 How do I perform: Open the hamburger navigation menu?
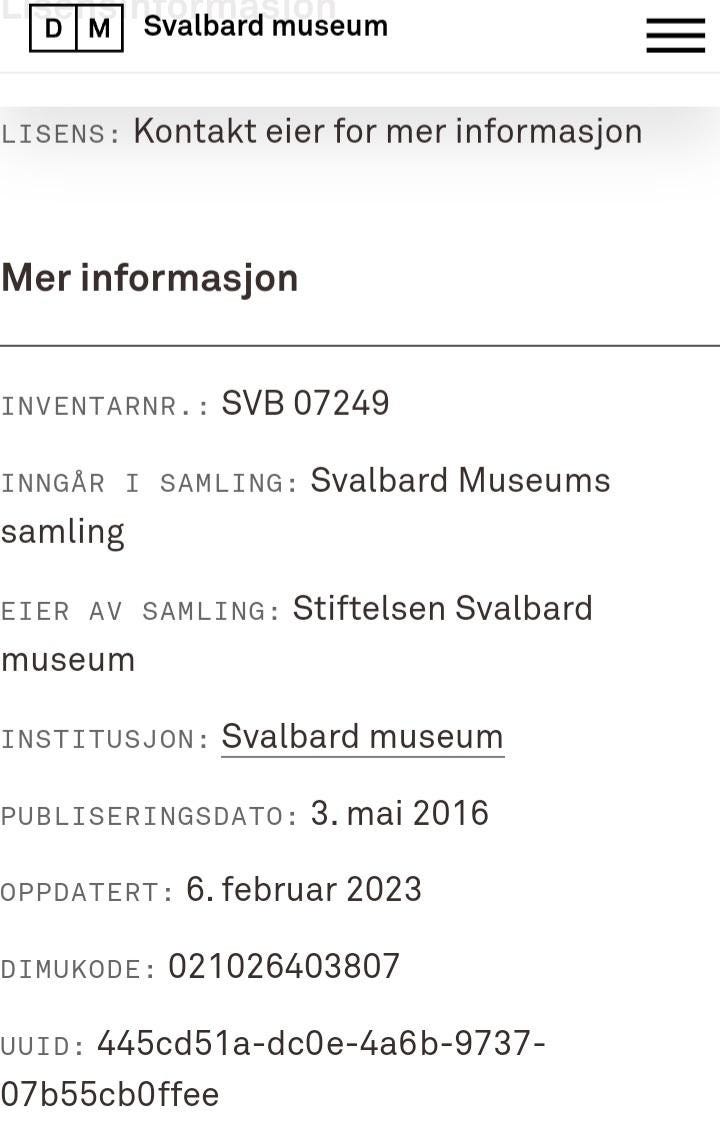(x=675, y=33)
